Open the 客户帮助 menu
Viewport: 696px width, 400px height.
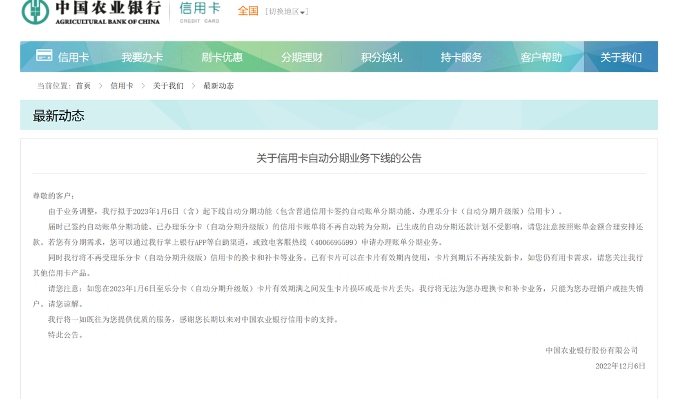click(541, 57)
